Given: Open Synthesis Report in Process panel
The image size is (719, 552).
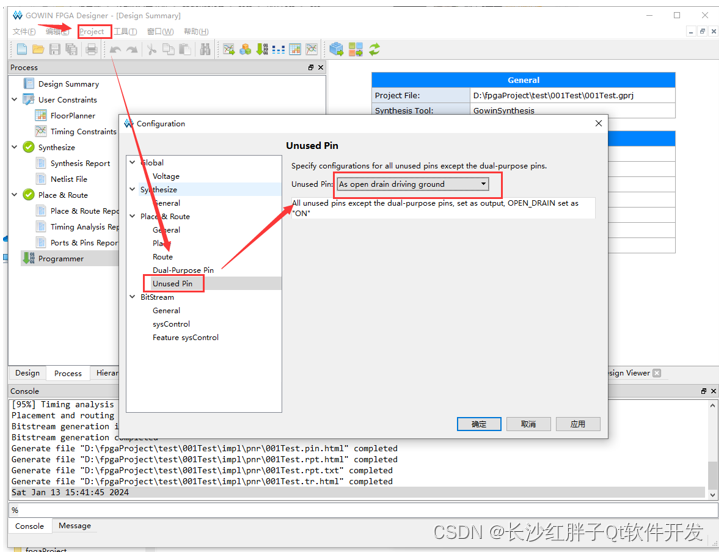Looking at the screenshot, I should [x=80, y=163].
